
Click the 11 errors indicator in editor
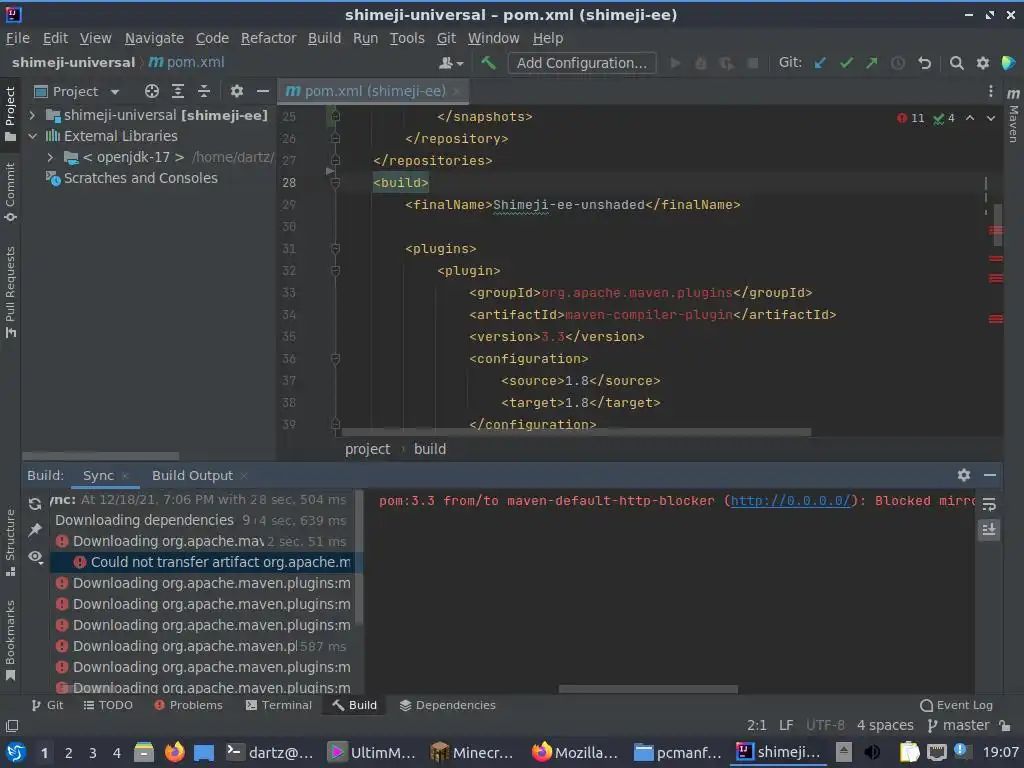[x=911, y=118]
